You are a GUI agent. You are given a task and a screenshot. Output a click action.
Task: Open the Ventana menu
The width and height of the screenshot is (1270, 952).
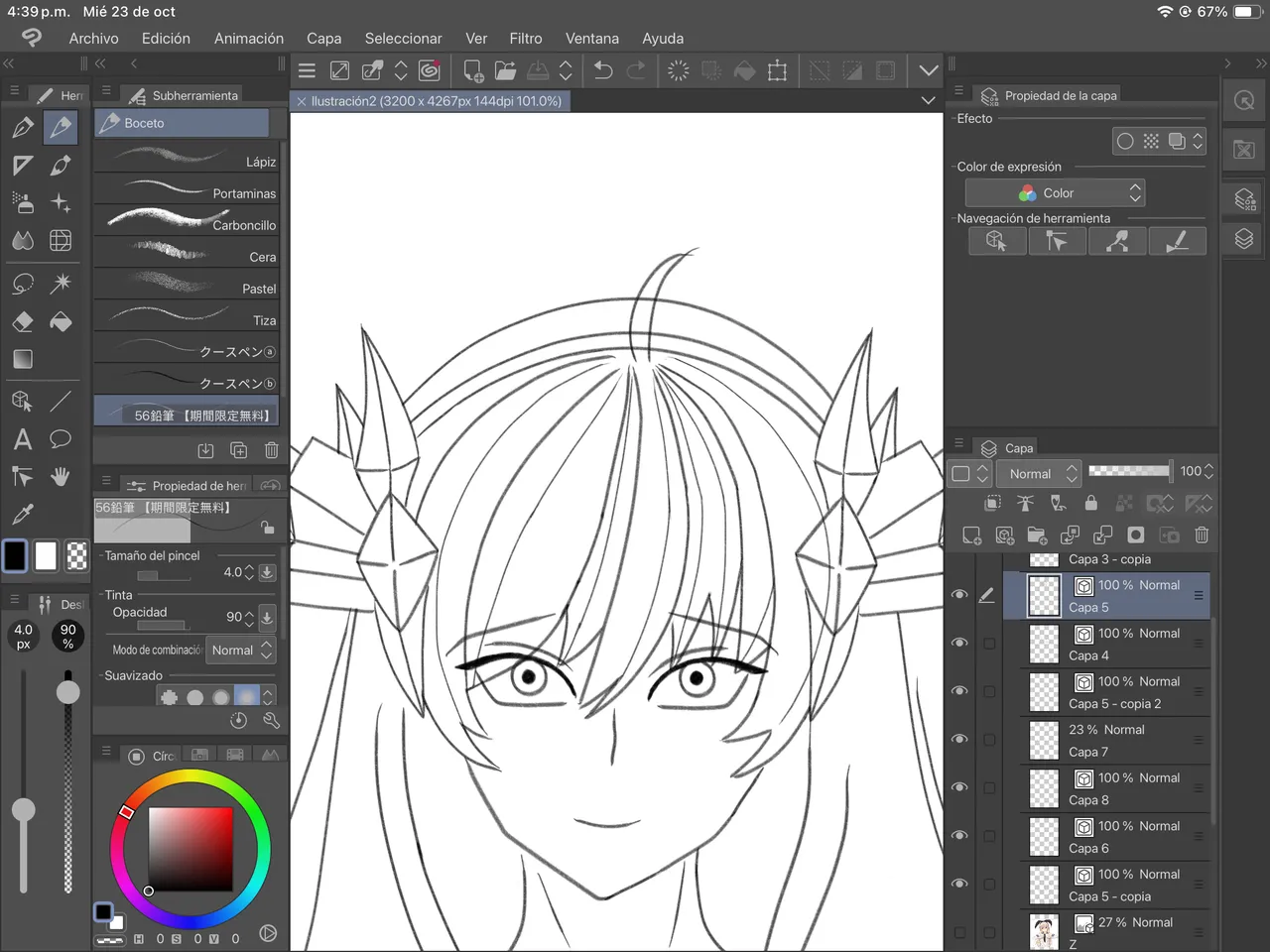tap(592, 39)
